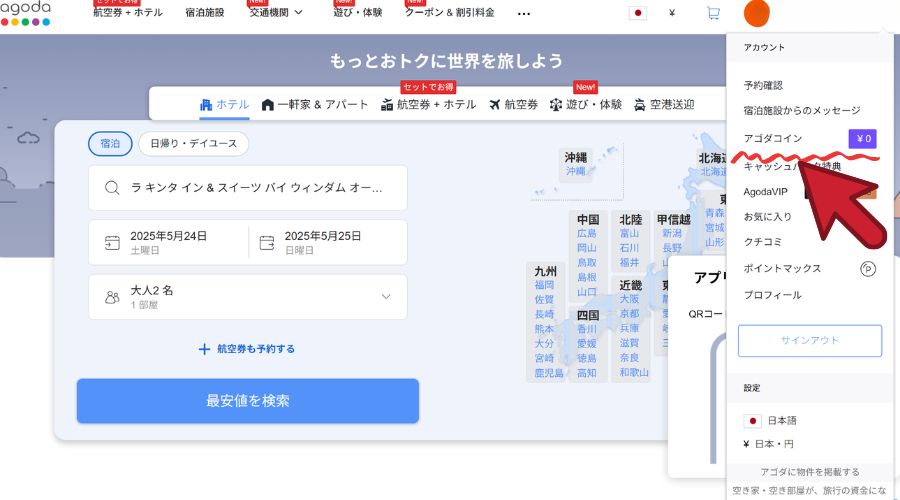The height and width of the screenshot is (500, 900).
Task: Open クチコミ in the account menu
Action: pyautogui.click(x=762, y=242)
